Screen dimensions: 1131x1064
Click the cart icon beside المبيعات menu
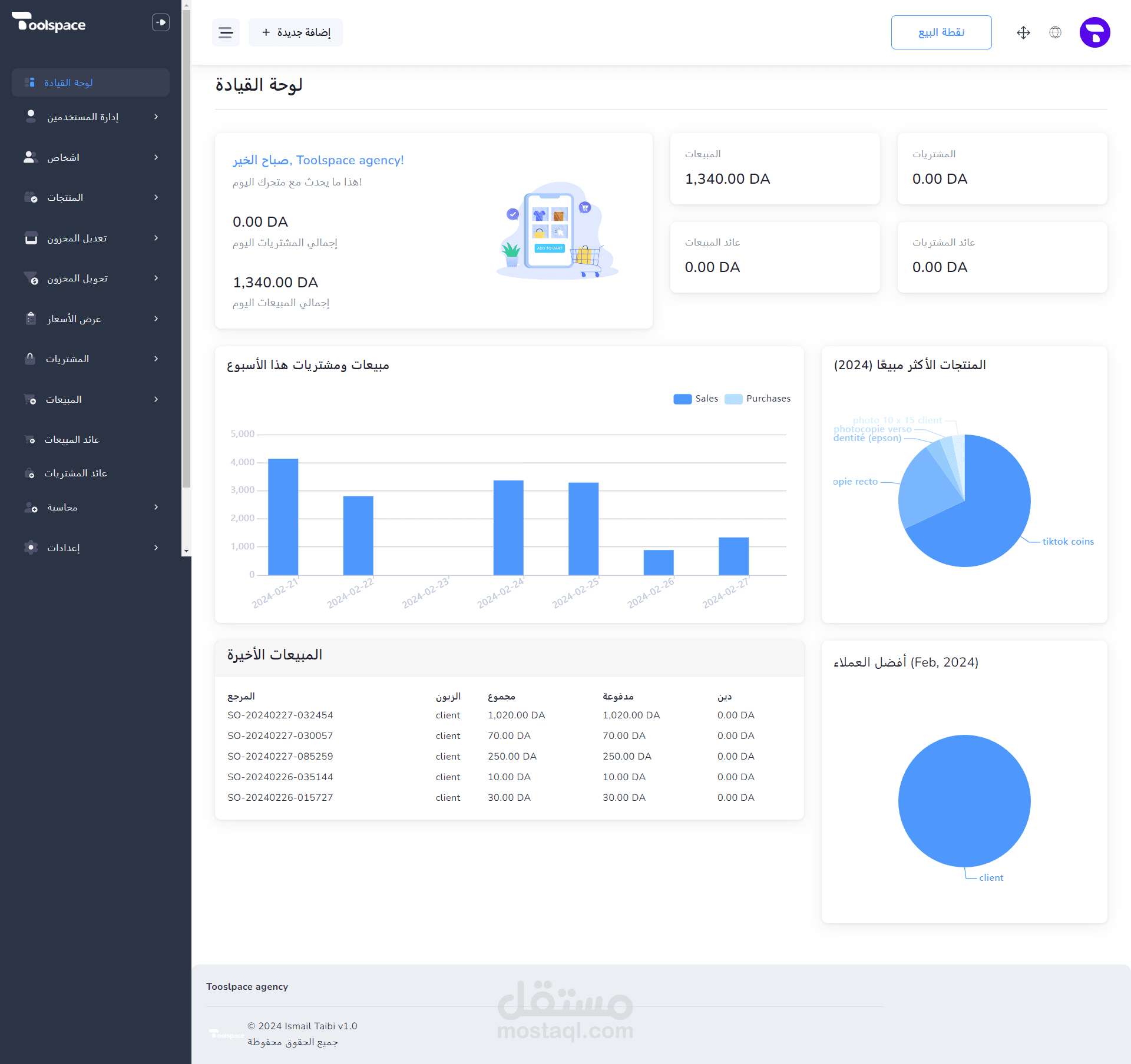point(30,399)
